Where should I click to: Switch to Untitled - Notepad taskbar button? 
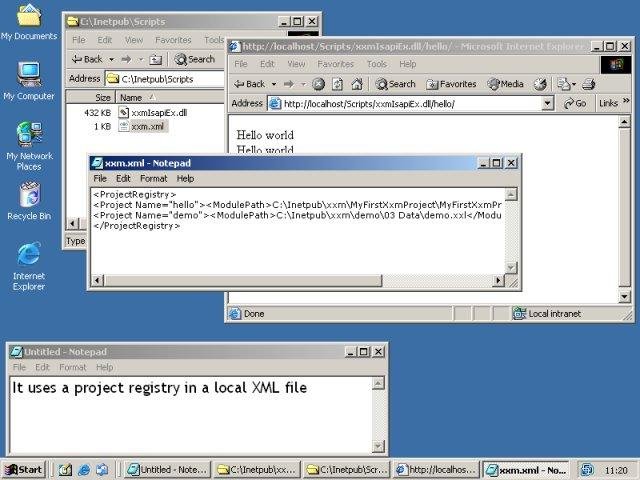pyautogui.click(x=167, y=470)
